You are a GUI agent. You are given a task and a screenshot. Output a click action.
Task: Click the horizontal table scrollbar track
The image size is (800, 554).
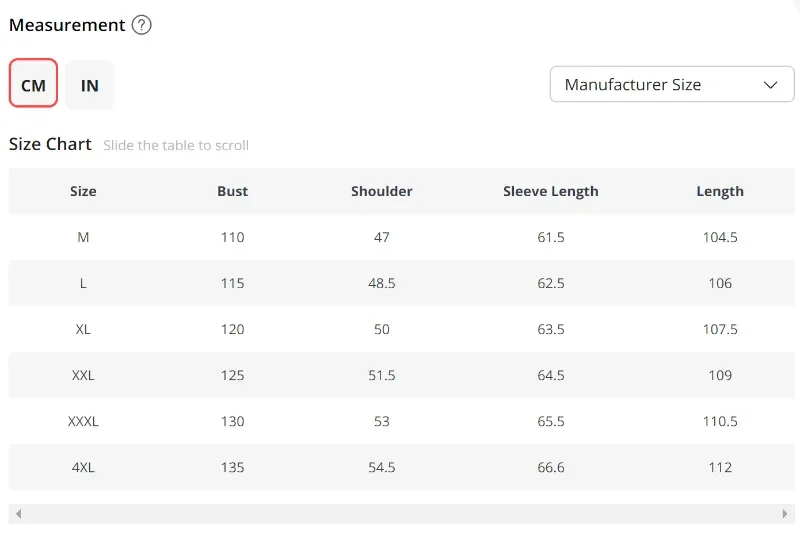coord(400,514)
